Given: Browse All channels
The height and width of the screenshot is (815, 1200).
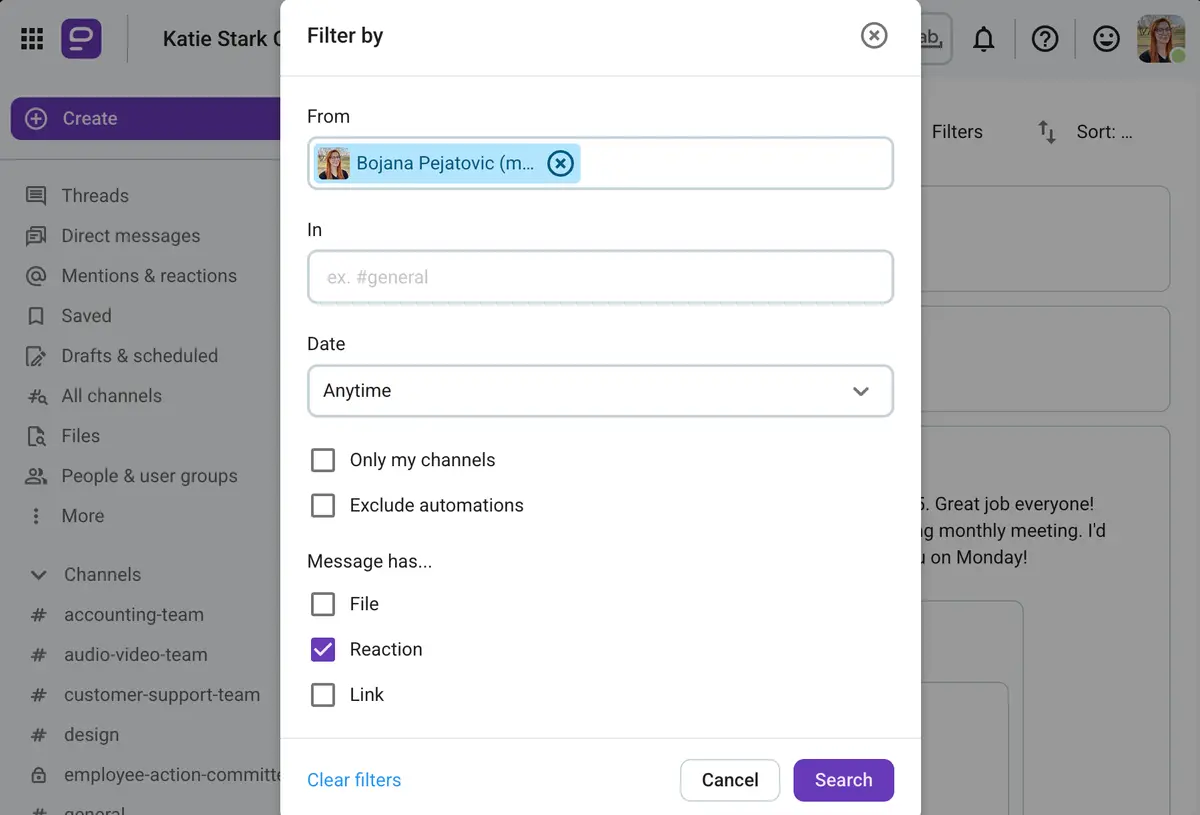Looking at the screenshot, I should [x=112, y=395].
